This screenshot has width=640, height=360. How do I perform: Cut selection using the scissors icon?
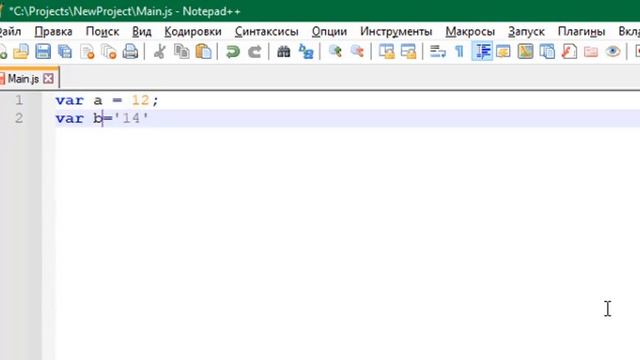click(x=160, y=52)
